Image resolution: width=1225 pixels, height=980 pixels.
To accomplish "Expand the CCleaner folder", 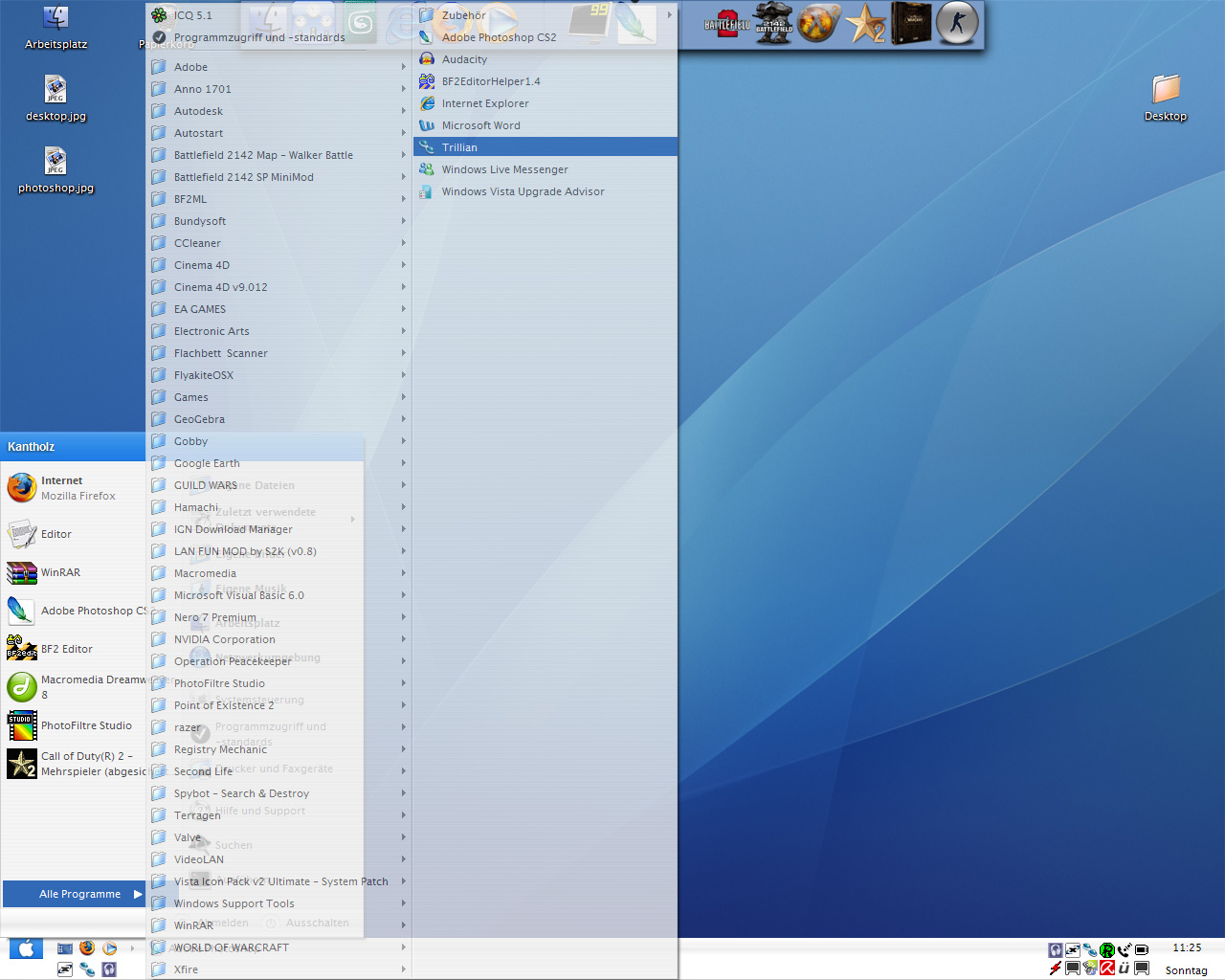I will [278, 243].
